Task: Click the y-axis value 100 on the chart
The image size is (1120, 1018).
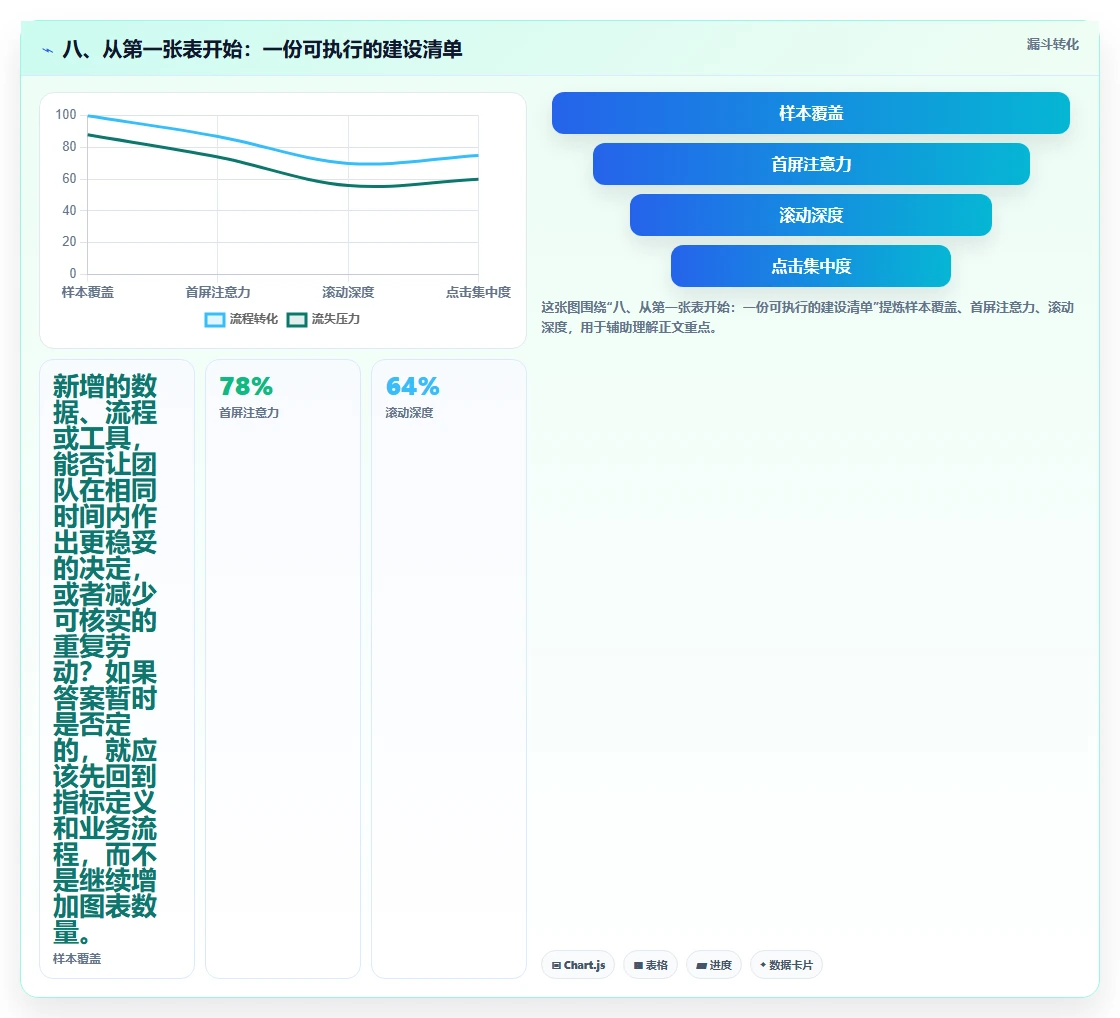Action: [x=66, y=114]
